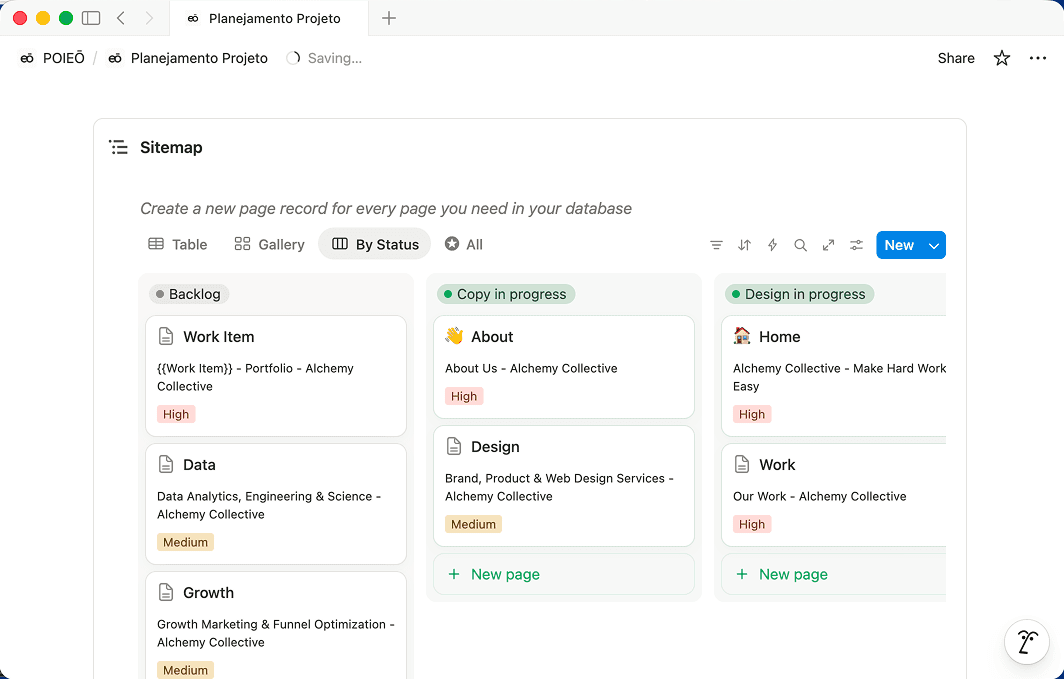Open floating assistant button at bottom right
1064x679 pixels.
1027,642
